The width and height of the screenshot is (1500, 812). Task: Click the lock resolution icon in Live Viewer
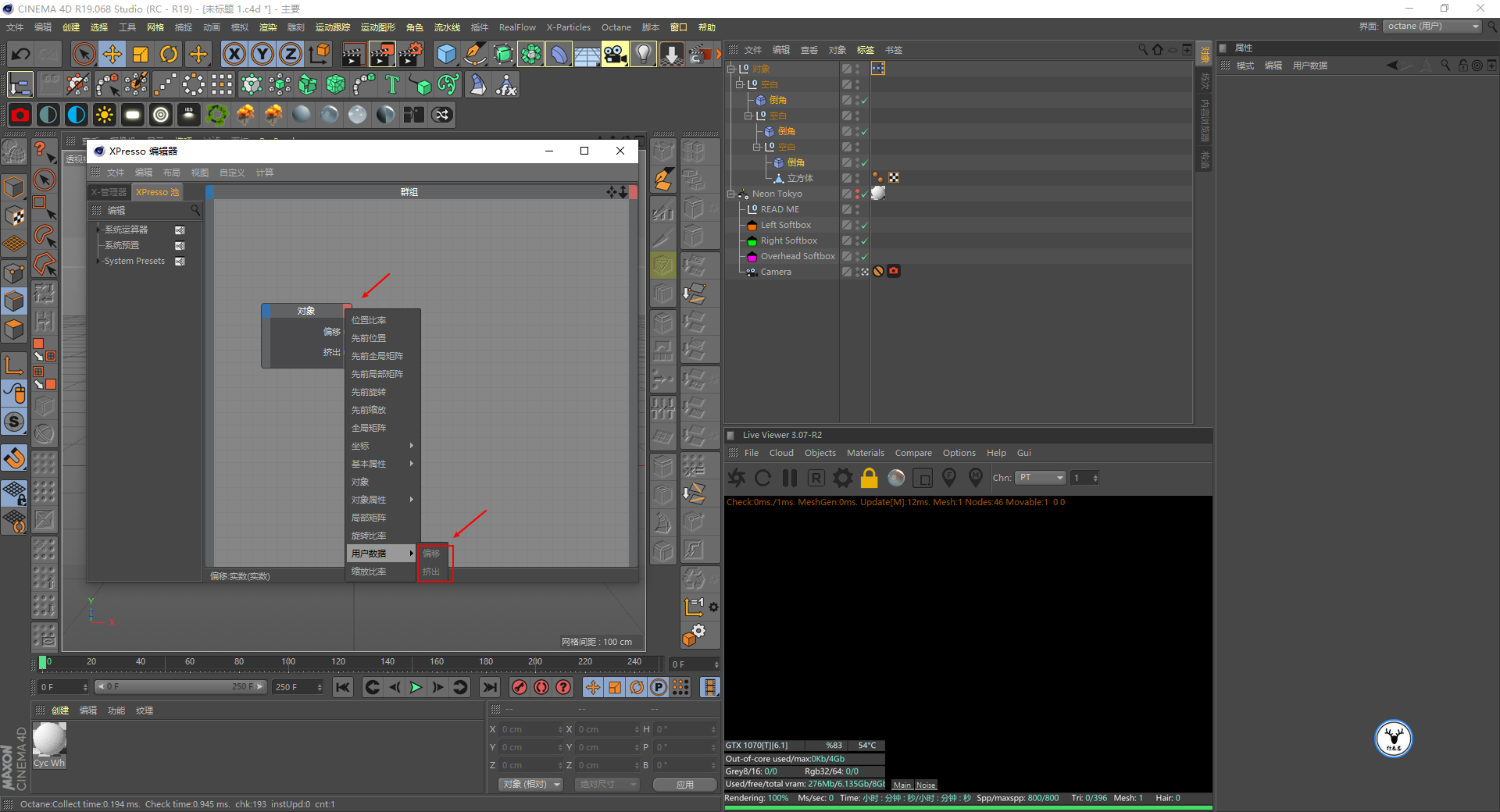[x=870, y=478]
